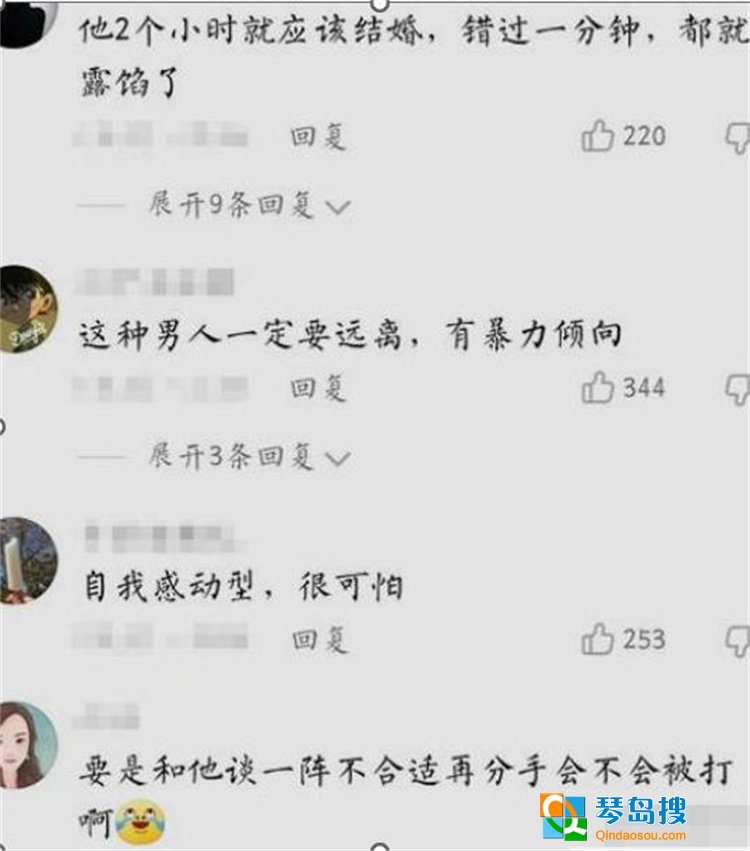Reply to the 露馅了 comment
The height and width of the screenshot is (851, 750).
tap(319, 136)
